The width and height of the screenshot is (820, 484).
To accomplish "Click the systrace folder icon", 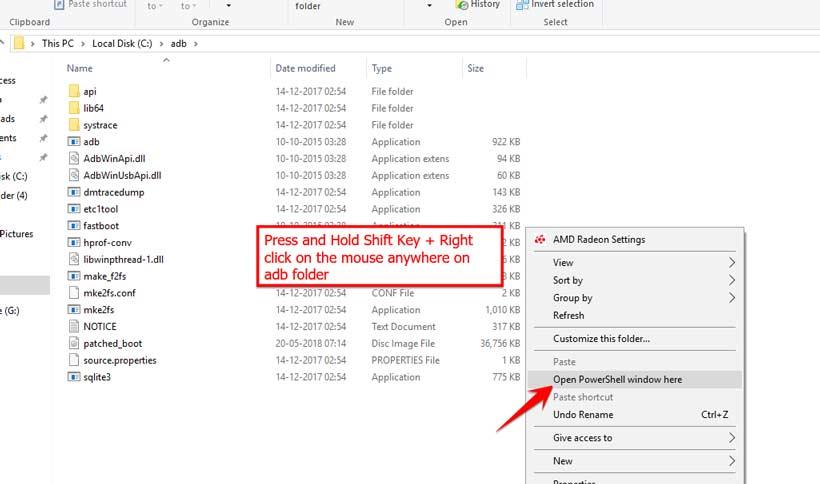I will pos(74,125).
